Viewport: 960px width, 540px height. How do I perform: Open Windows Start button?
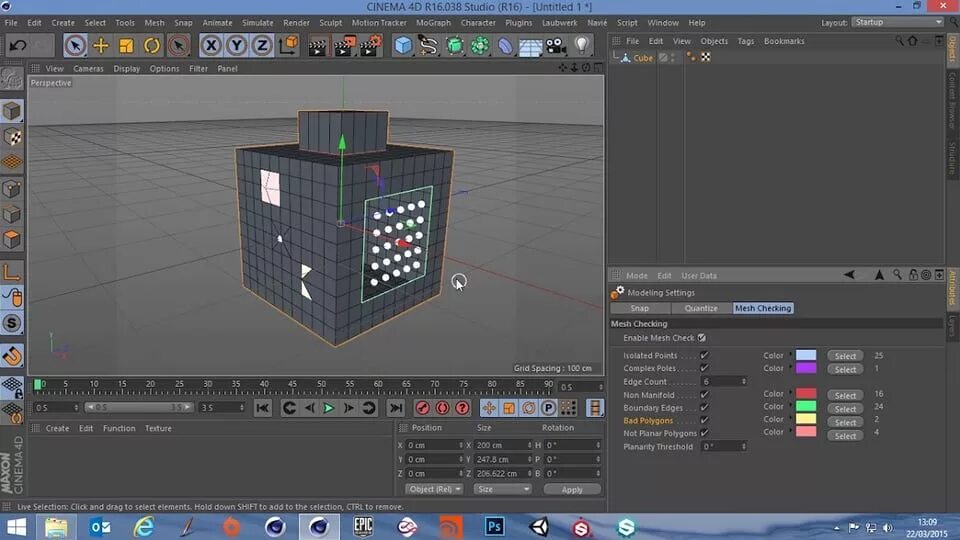pyautogui.click(x=16, y=527)
